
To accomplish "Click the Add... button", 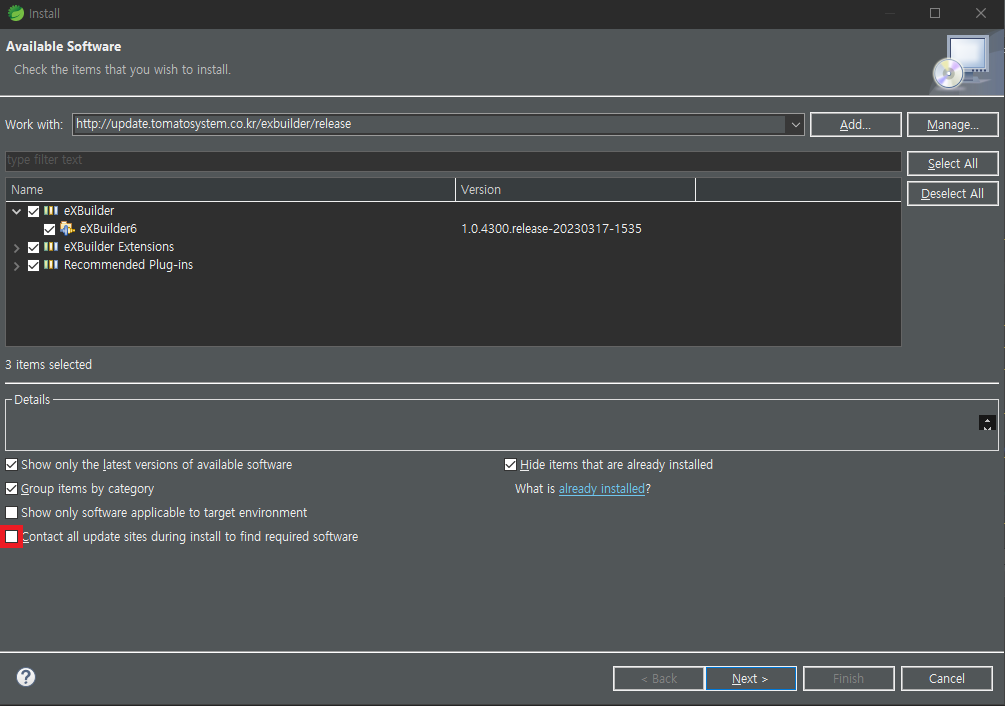I will click(856, 124).
